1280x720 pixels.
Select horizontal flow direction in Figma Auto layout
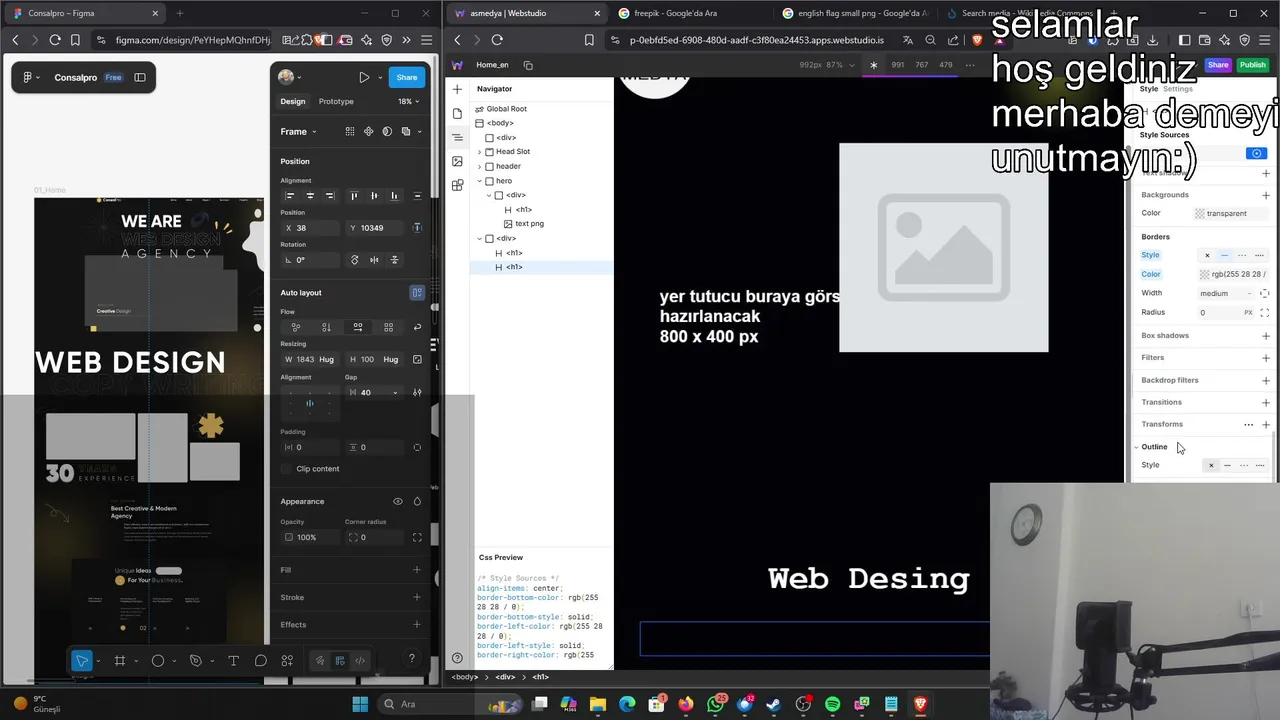pos(358,327)
